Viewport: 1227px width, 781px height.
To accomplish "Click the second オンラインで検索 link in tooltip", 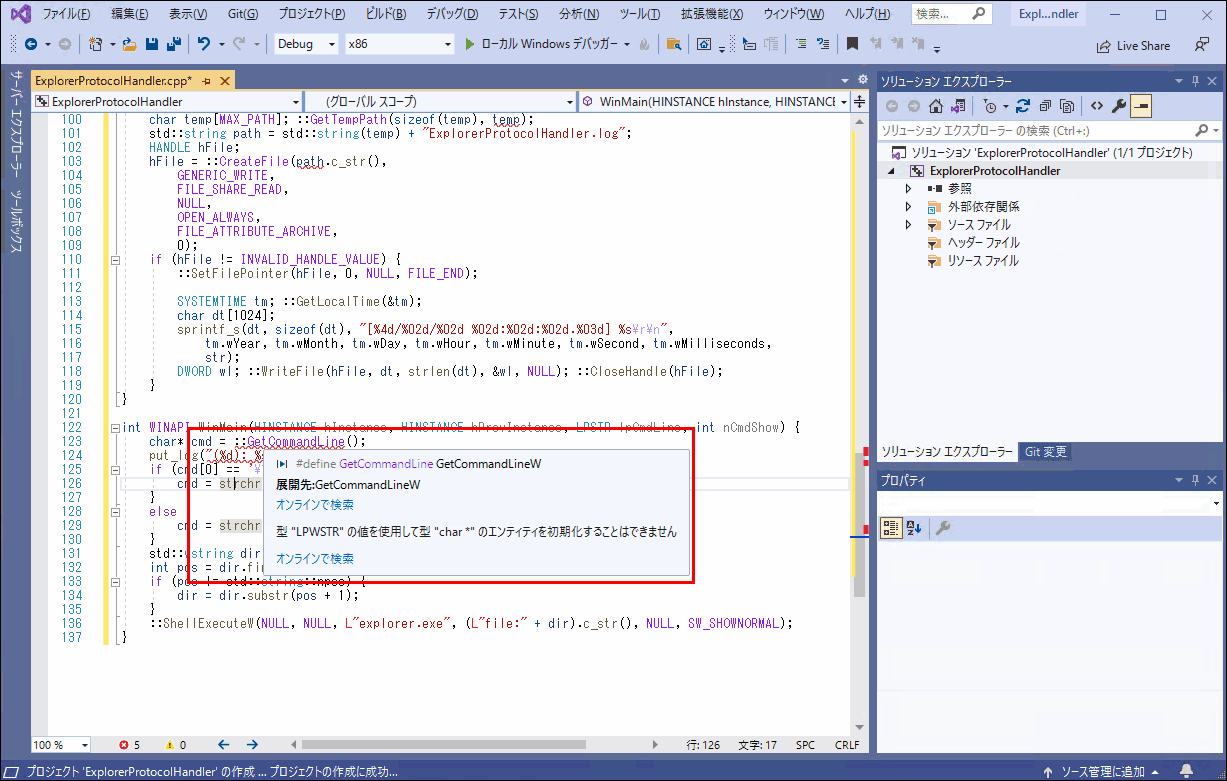I will [x=314, y=558].
